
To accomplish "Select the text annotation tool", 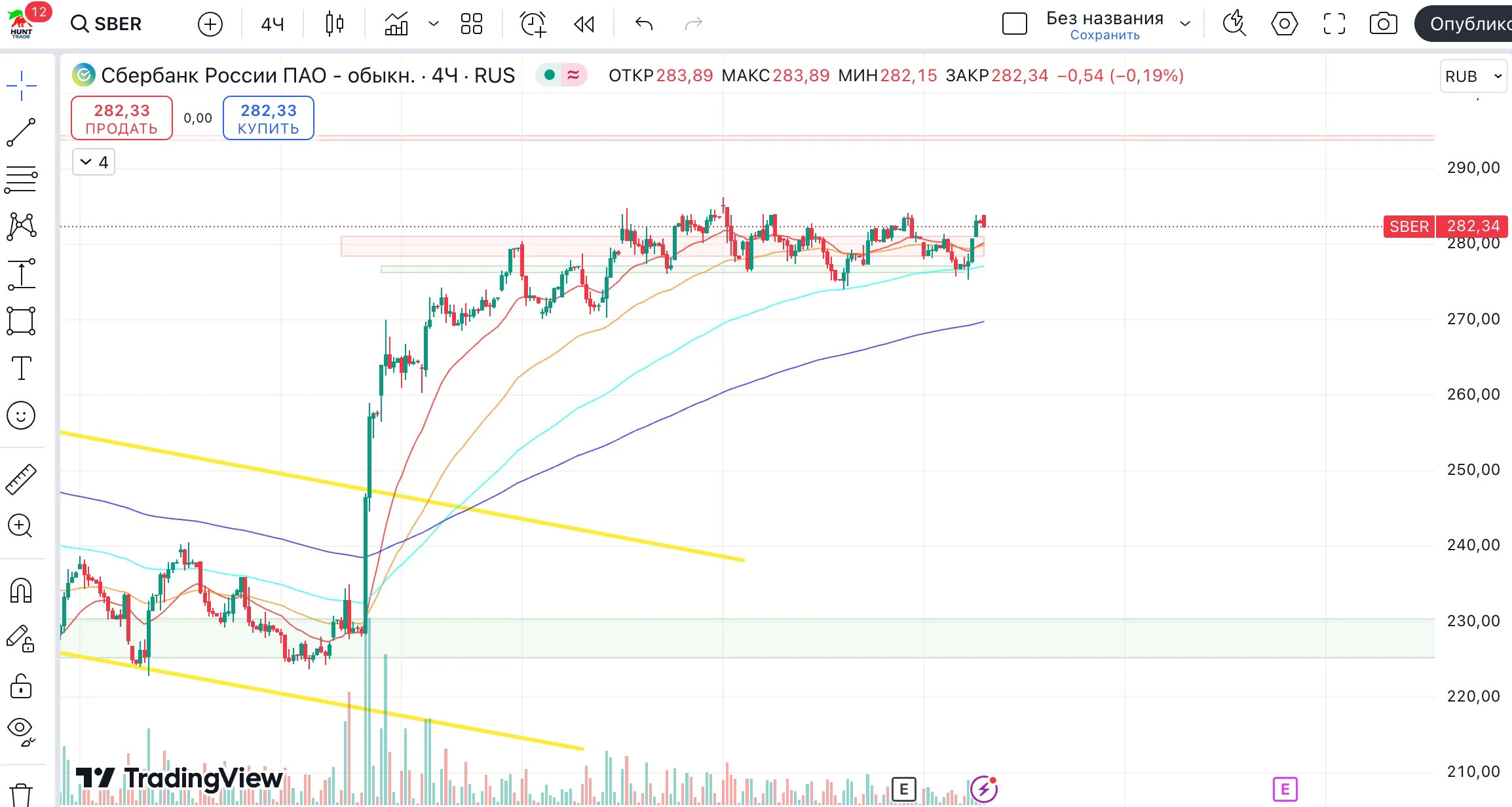I will (21, 368).
